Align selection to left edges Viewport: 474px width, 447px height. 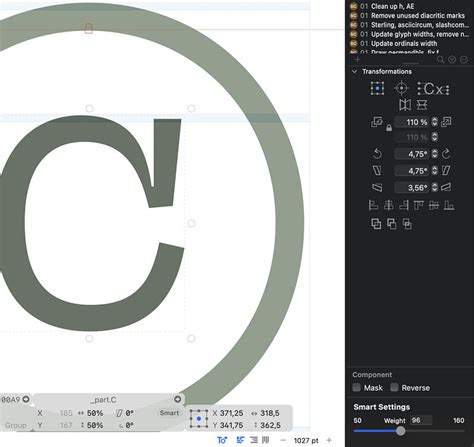373,205
